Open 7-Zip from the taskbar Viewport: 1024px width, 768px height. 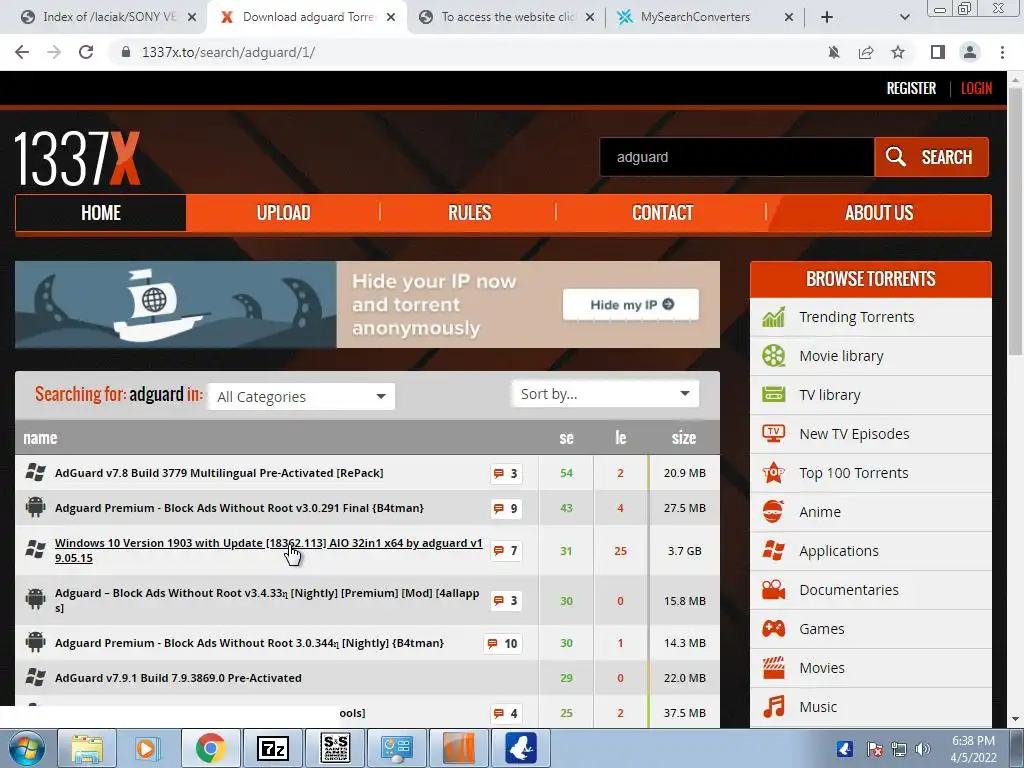click(x=272, y=748)
